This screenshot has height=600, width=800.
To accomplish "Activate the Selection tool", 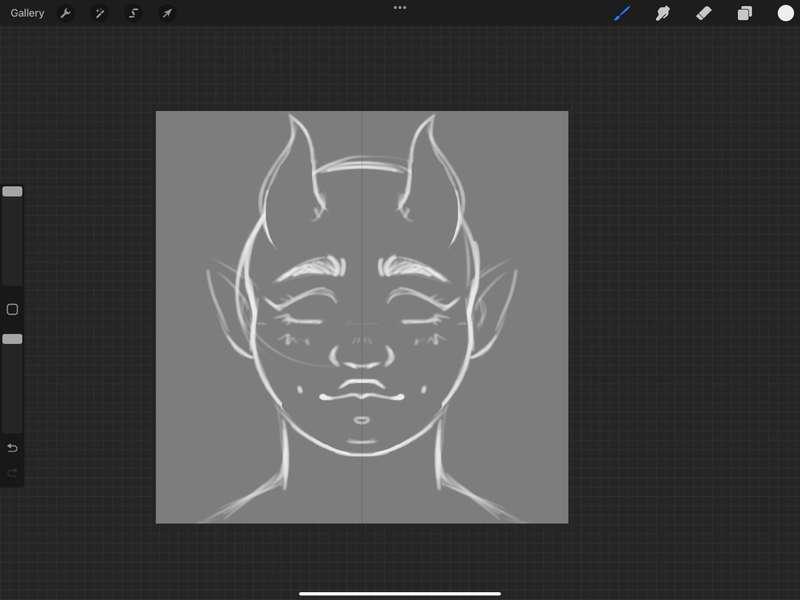I will click(x=134, y=13).
